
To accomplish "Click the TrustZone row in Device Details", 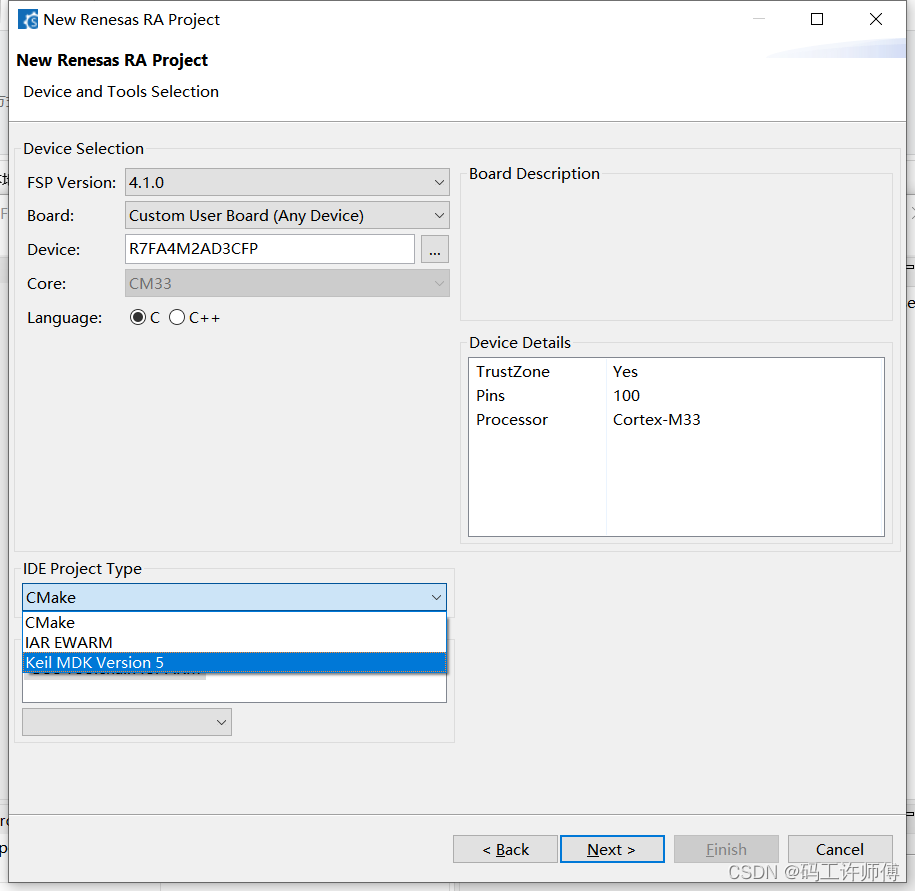I will (x=676, y=372).
